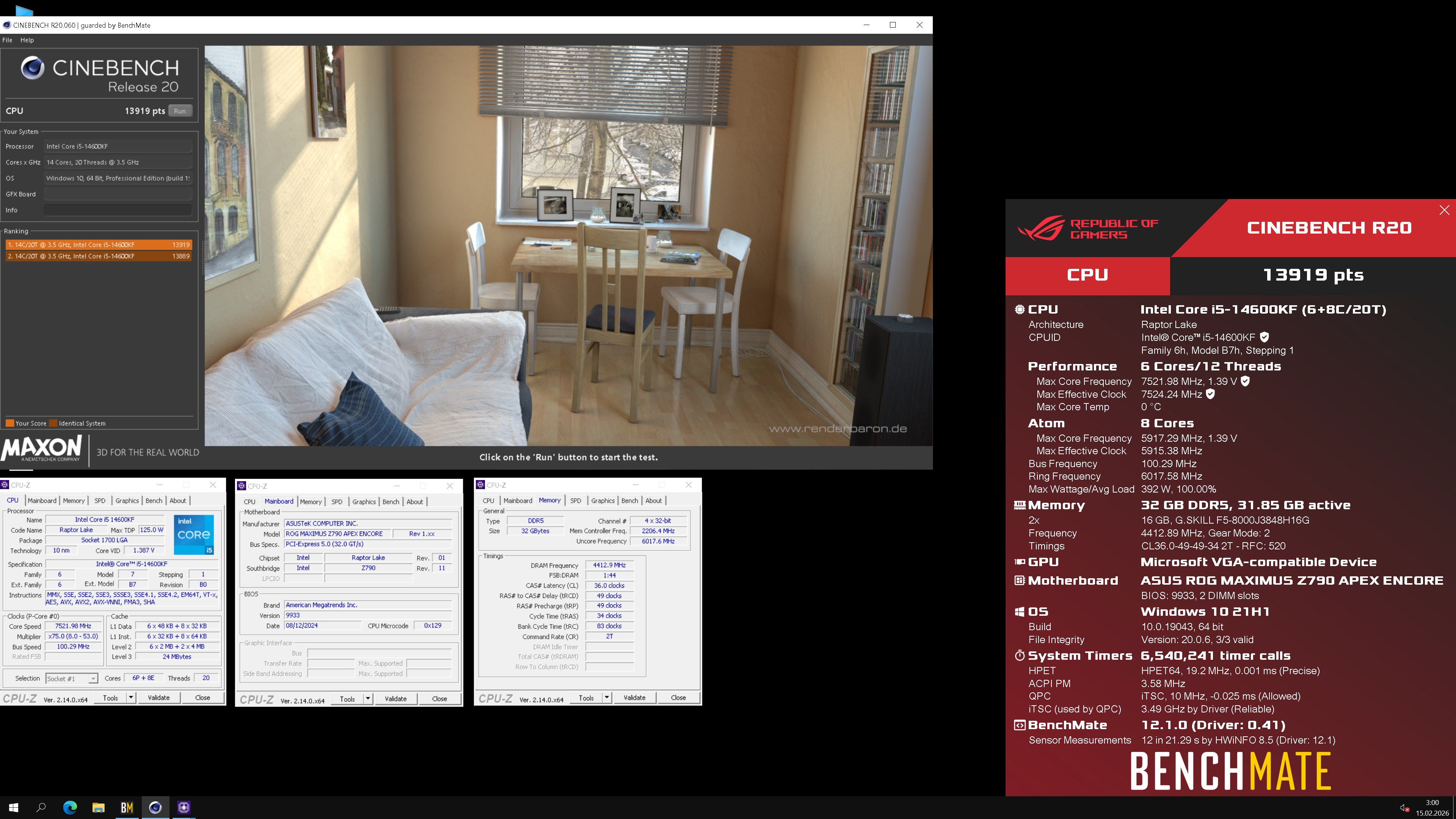Click the Windows OS icon in BenchMate panel
1456x819 pixels.
point(1020,612)
